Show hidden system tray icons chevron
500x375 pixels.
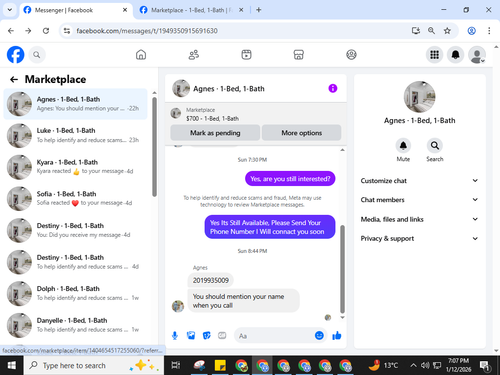point(413,365)
